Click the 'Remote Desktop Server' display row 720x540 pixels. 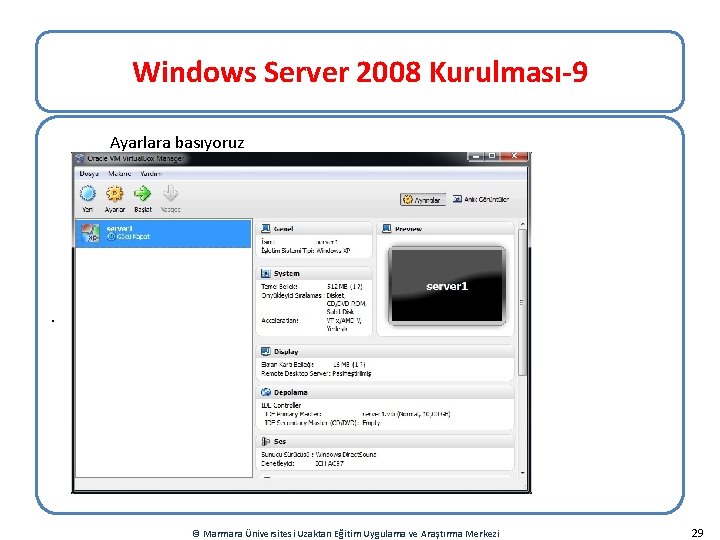(x=316, y=373)
